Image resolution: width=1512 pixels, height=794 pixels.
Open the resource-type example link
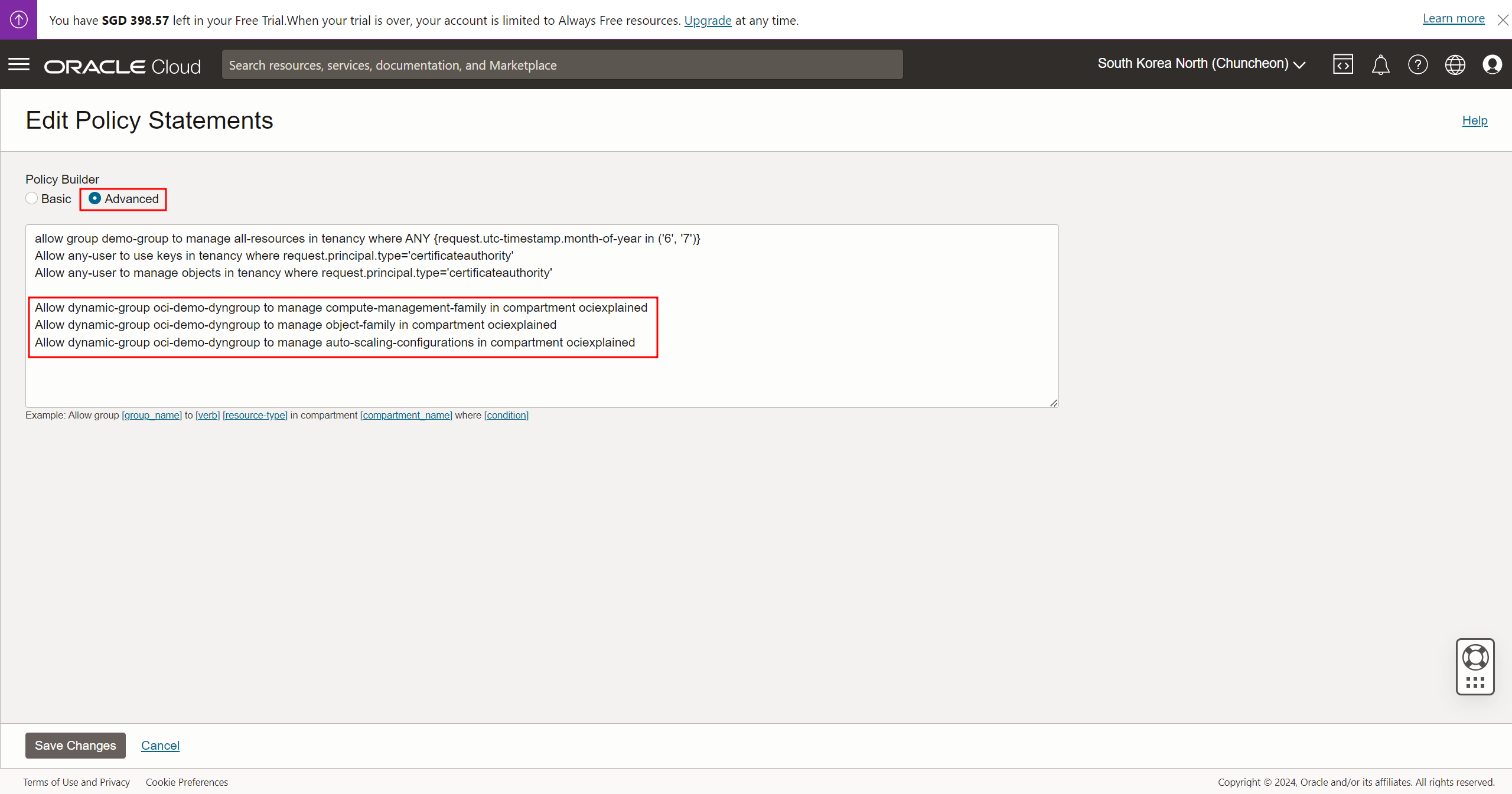pos(255,415)
